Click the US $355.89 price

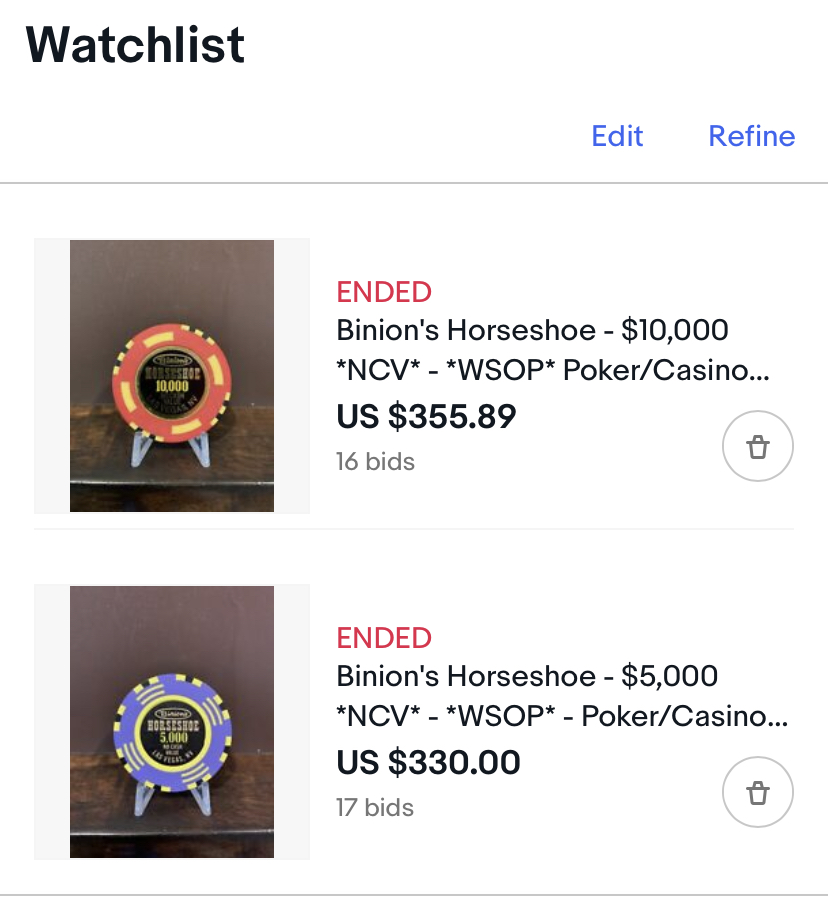(426, 417)
